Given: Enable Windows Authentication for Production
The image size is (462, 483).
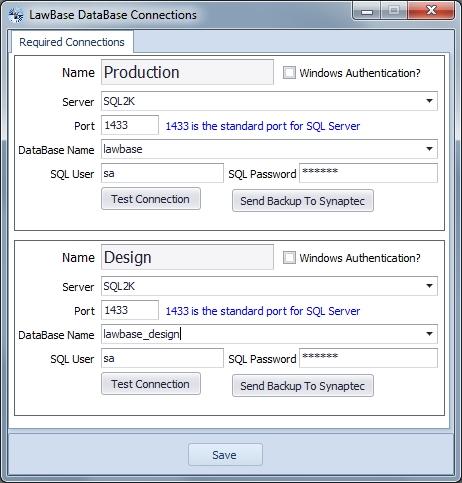Looking at the screenshot, I should [x=289, y=72].
